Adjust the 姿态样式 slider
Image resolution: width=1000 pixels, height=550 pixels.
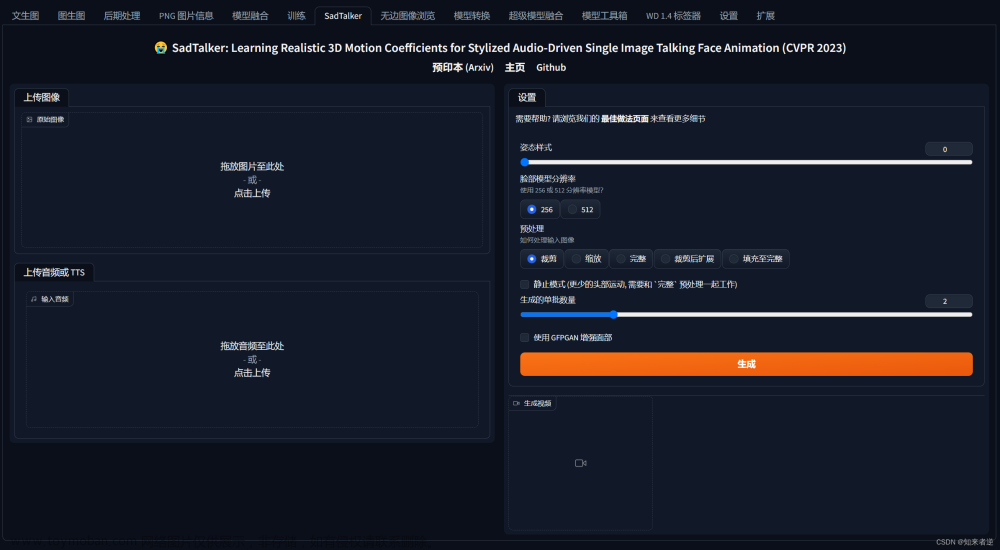(x=746, y=162)
